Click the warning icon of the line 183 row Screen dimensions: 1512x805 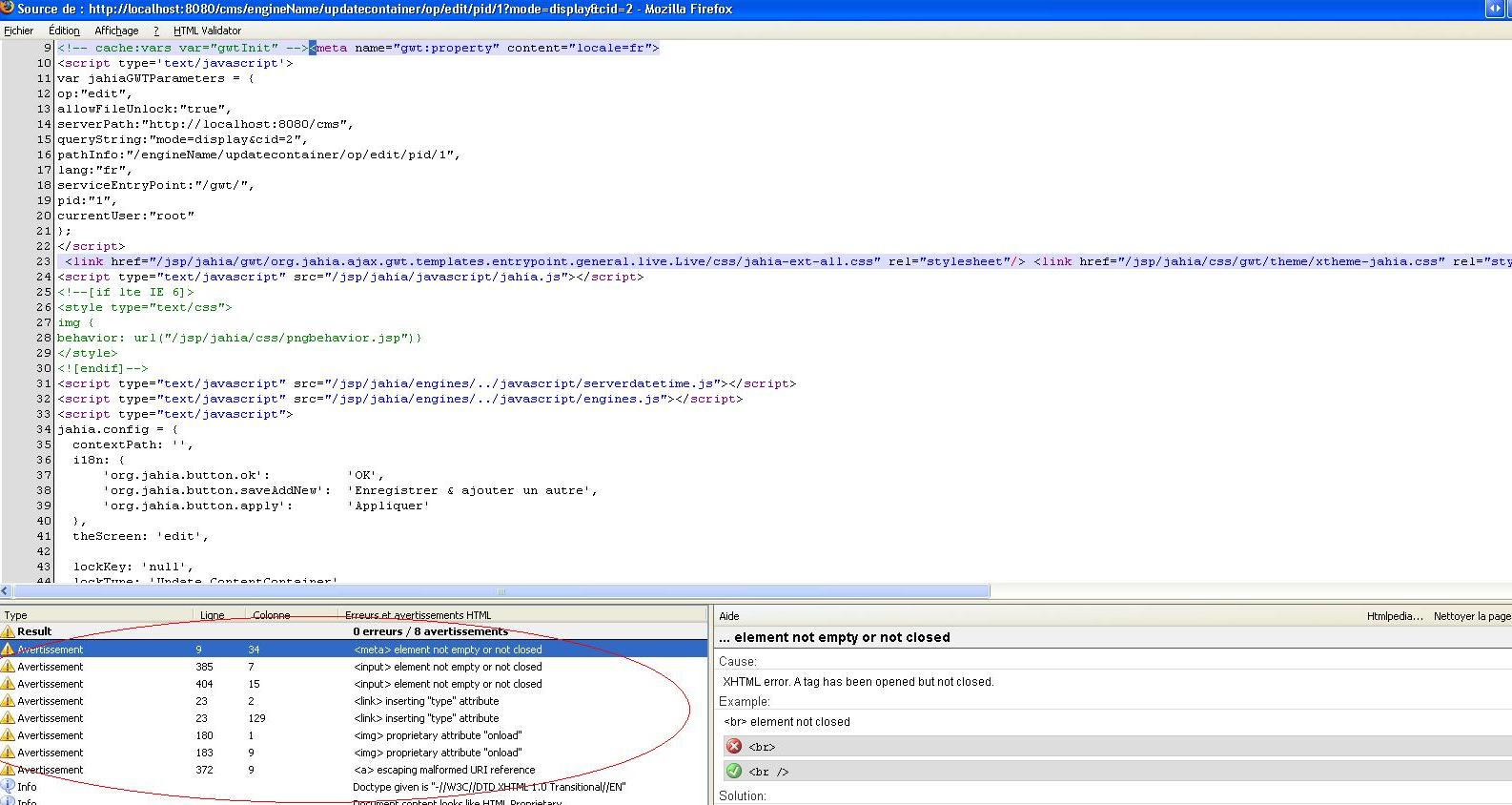pyautogui.click(x=8, y=753)
